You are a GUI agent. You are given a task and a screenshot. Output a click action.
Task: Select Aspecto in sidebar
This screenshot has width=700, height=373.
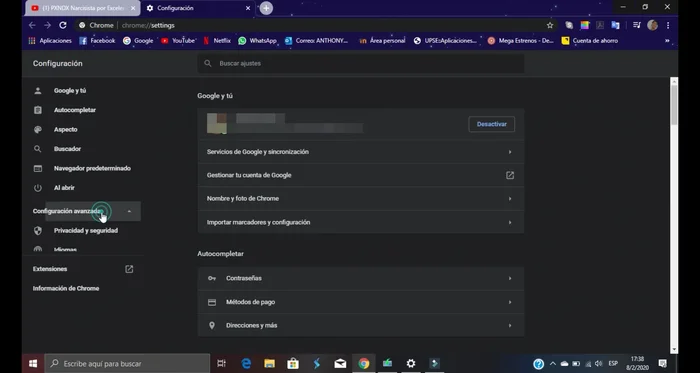pyautogui.click(x=66, y=129)
